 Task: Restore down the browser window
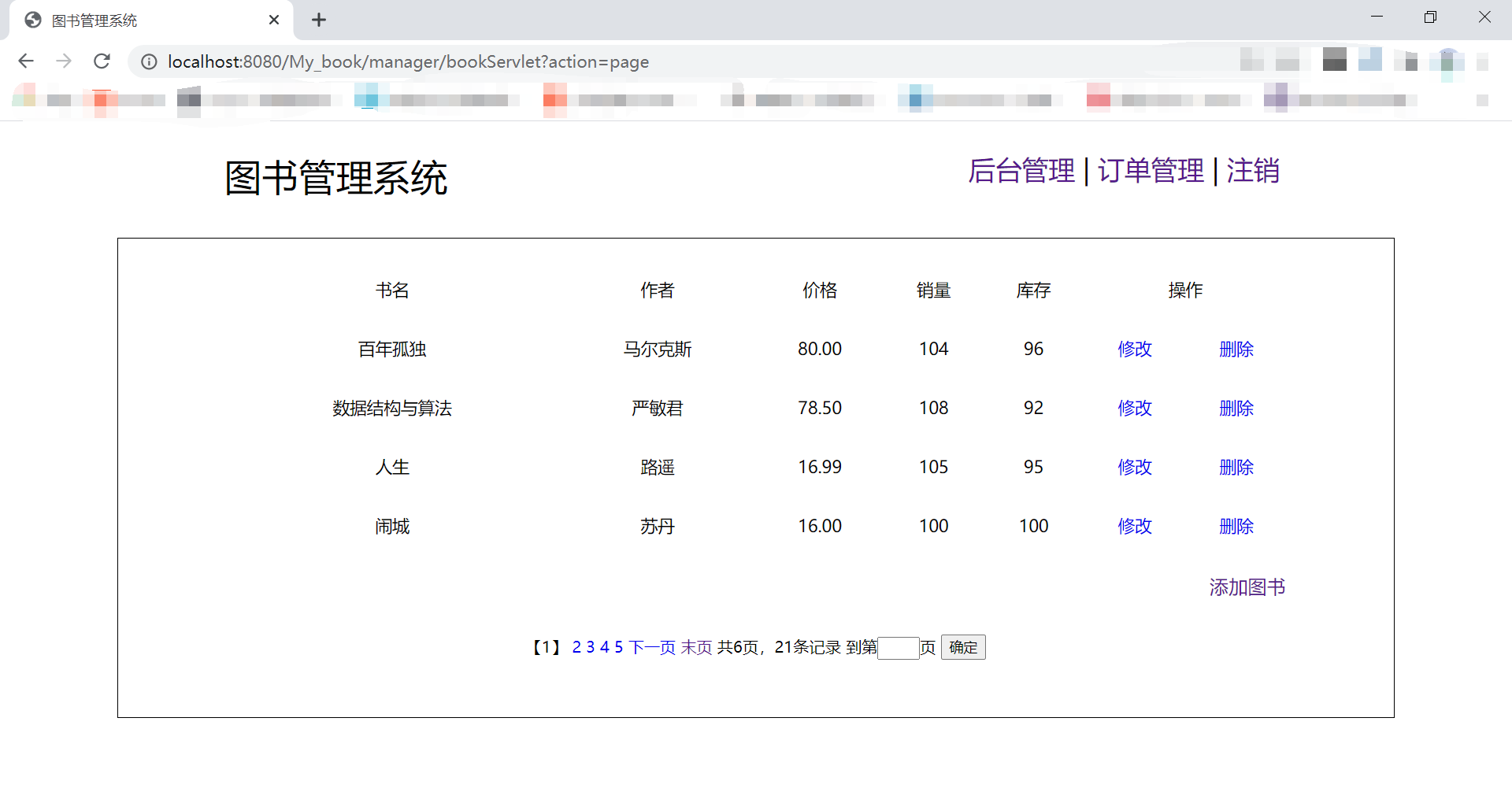point(1431,17)
